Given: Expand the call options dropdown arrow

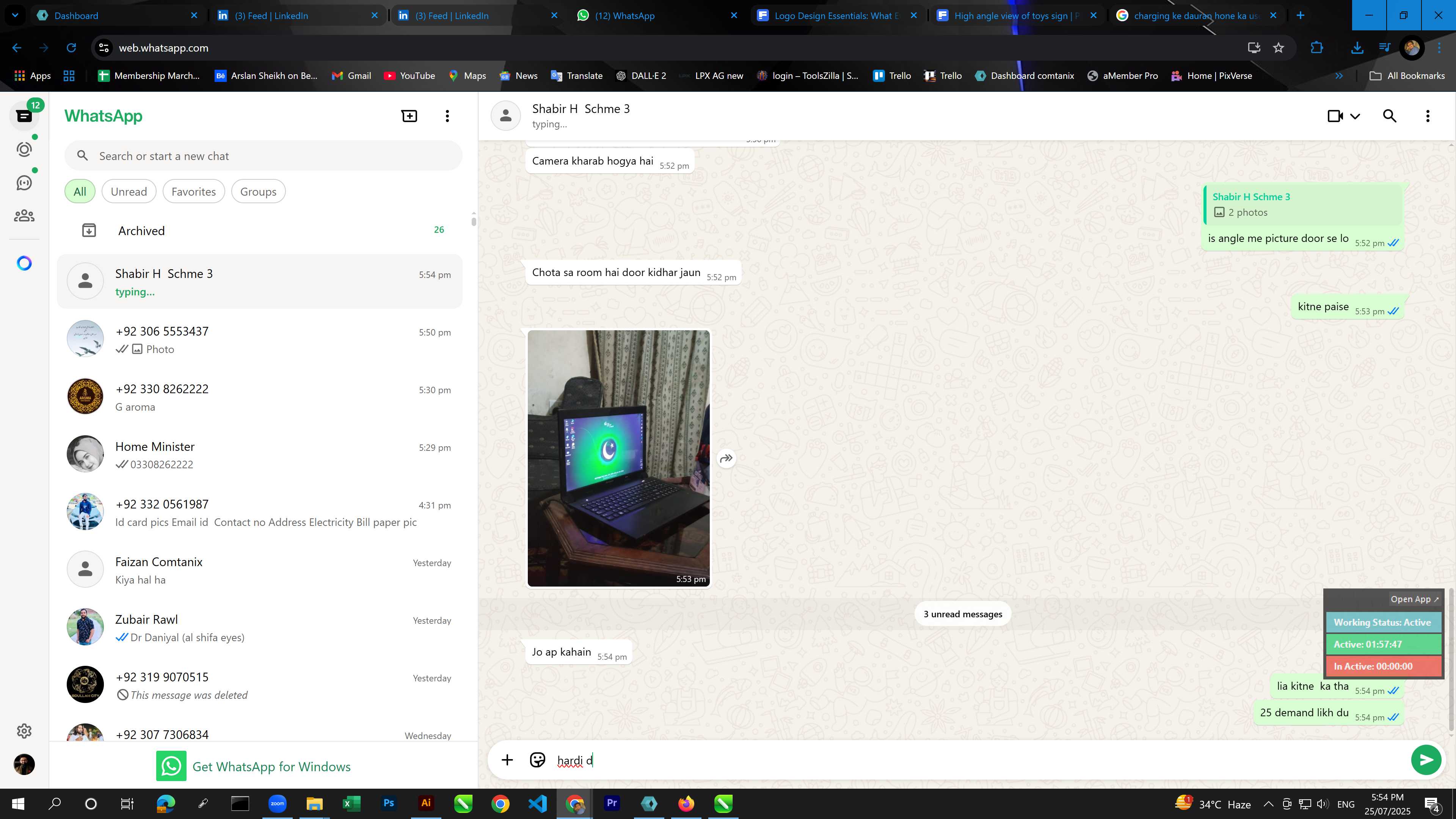Looking at the screenshot, I should pyautogui.click(x=1355, y=116).
